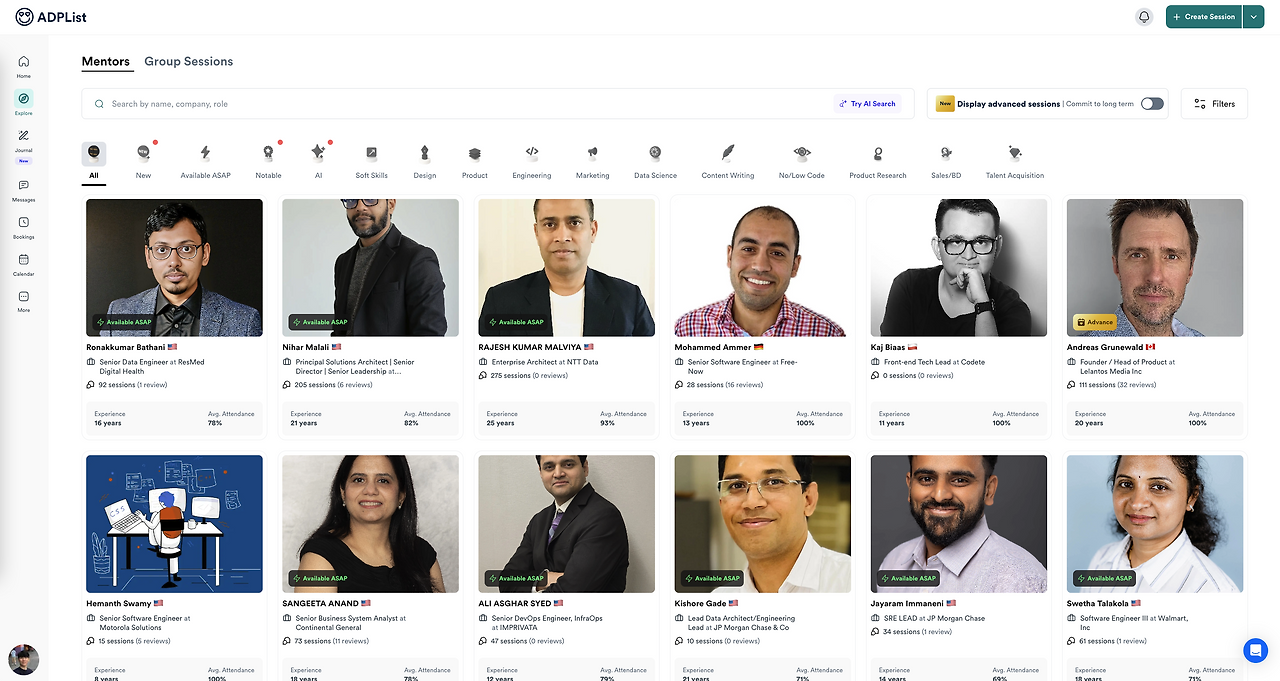The image size is (1280, 681).
Task: Select the Marketing category
Action: (592, 161)
